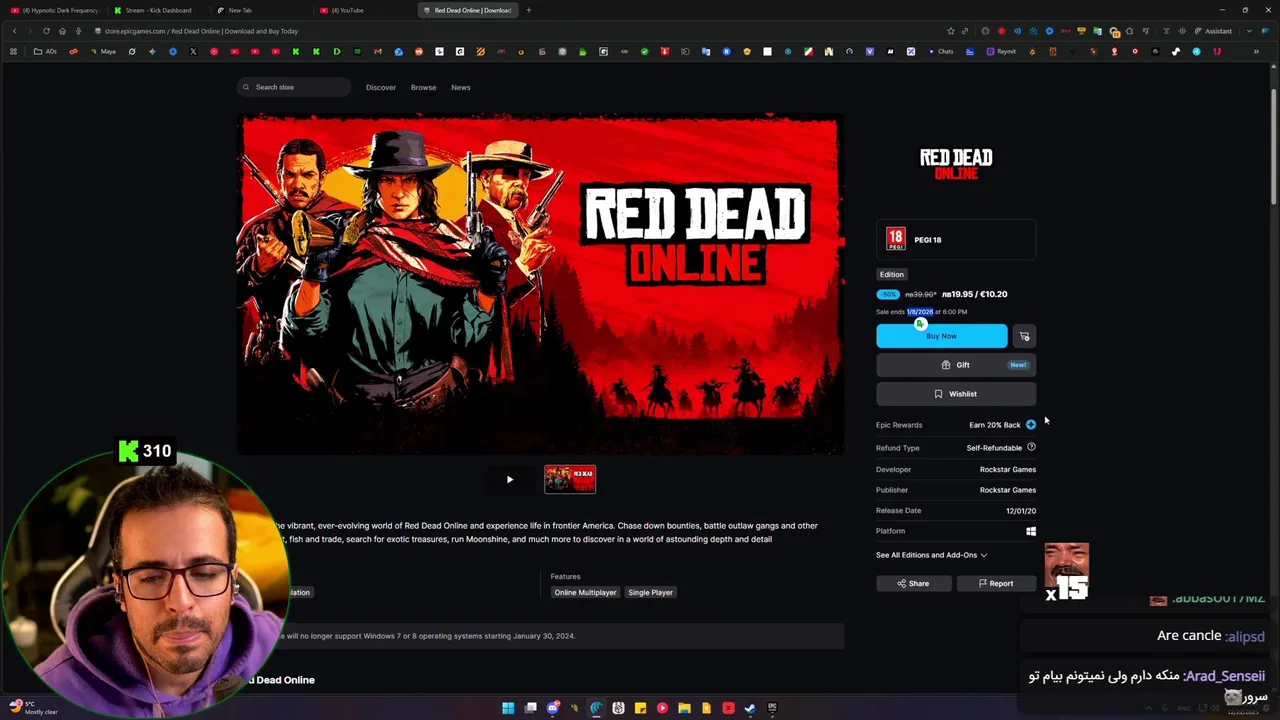Click the Buy Now button
Image resolution: width=1280 pixels, height=720 pixels.
click(x=941, y=336)
